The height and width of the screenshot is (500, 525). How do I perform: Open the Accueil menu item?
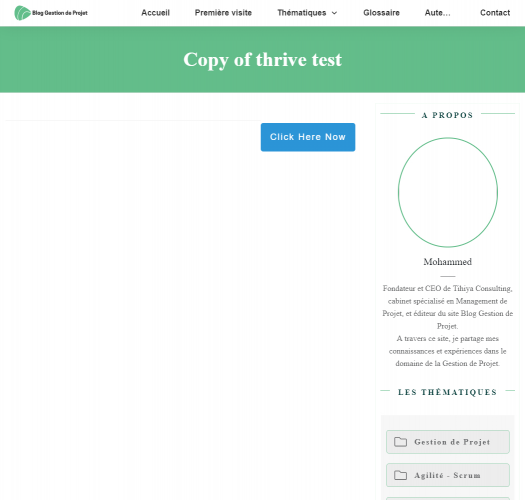coord(155,13)
